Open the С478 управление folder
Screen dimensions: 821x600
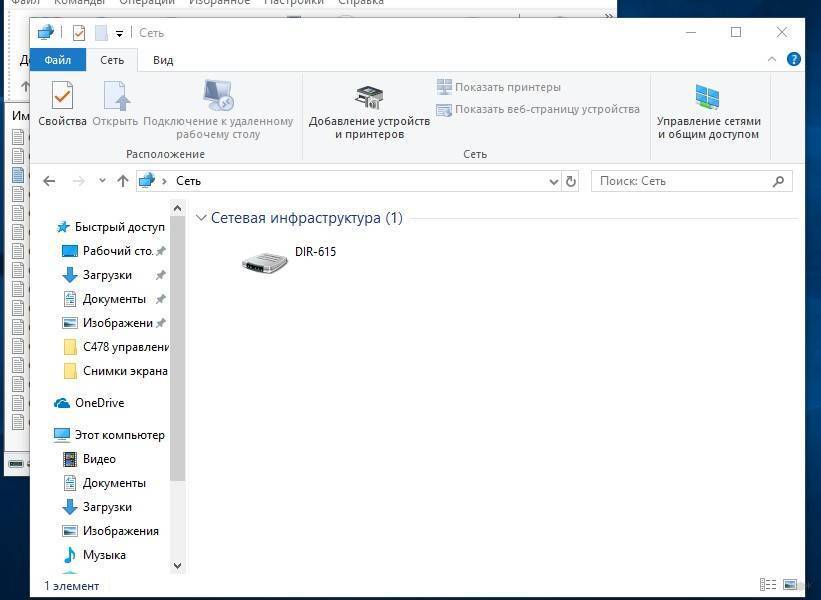click(x=116, y=347)
